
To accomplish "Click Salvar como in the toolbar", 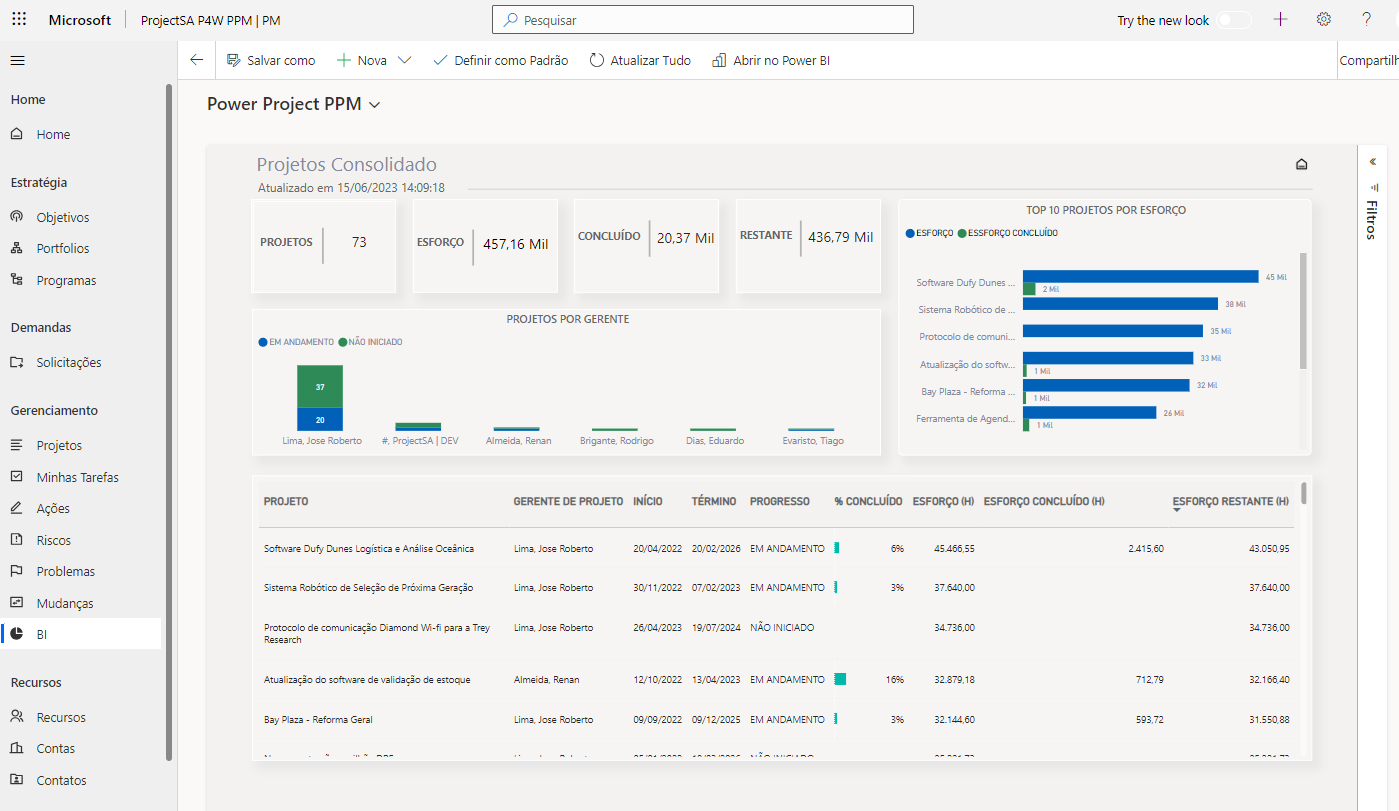I will click(x=271, y=60).
